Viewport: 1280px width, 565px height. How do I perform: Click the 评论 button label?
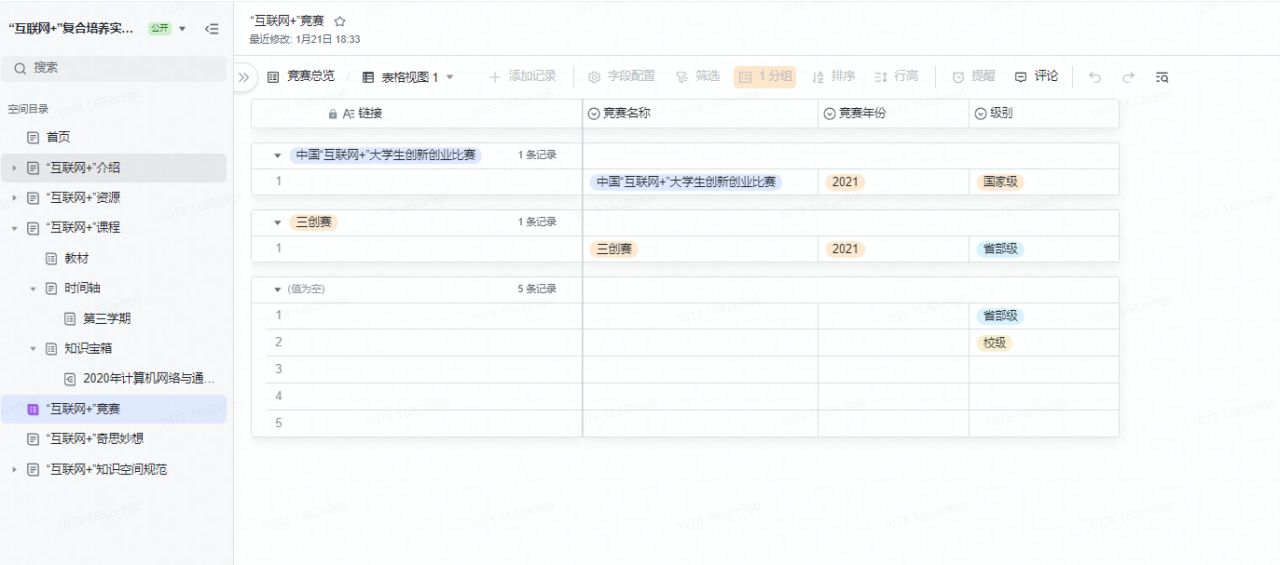[x=1046, y=76]
